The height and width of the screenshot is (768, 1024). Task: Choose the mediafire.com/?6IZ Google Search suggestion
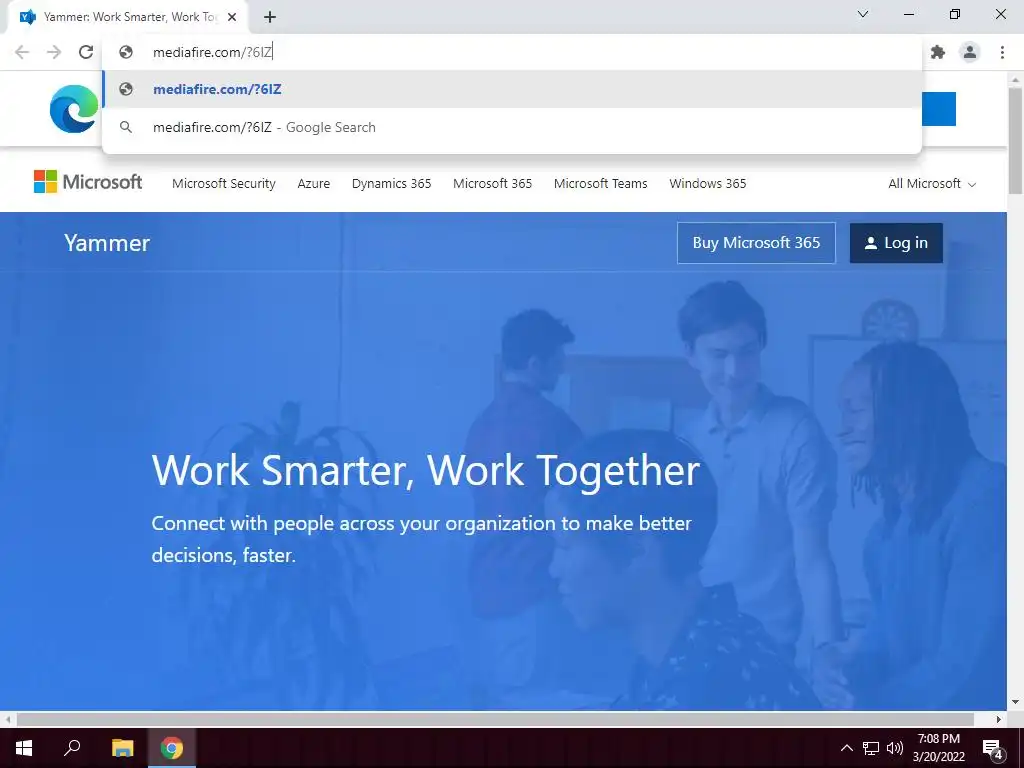(513, 127)
